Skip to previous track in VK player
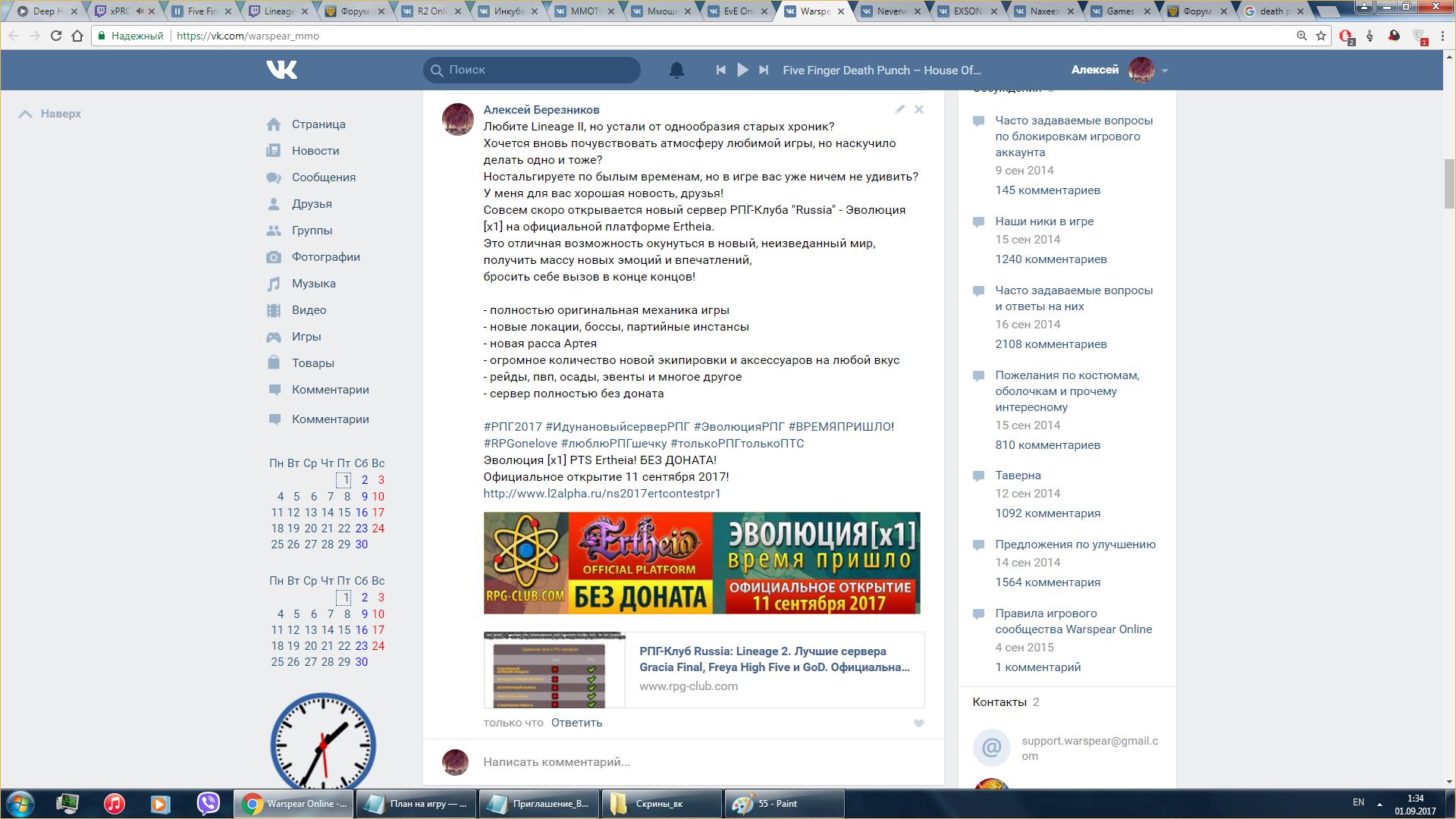This screenshot has width=1456, height=819. click(720, 70)
